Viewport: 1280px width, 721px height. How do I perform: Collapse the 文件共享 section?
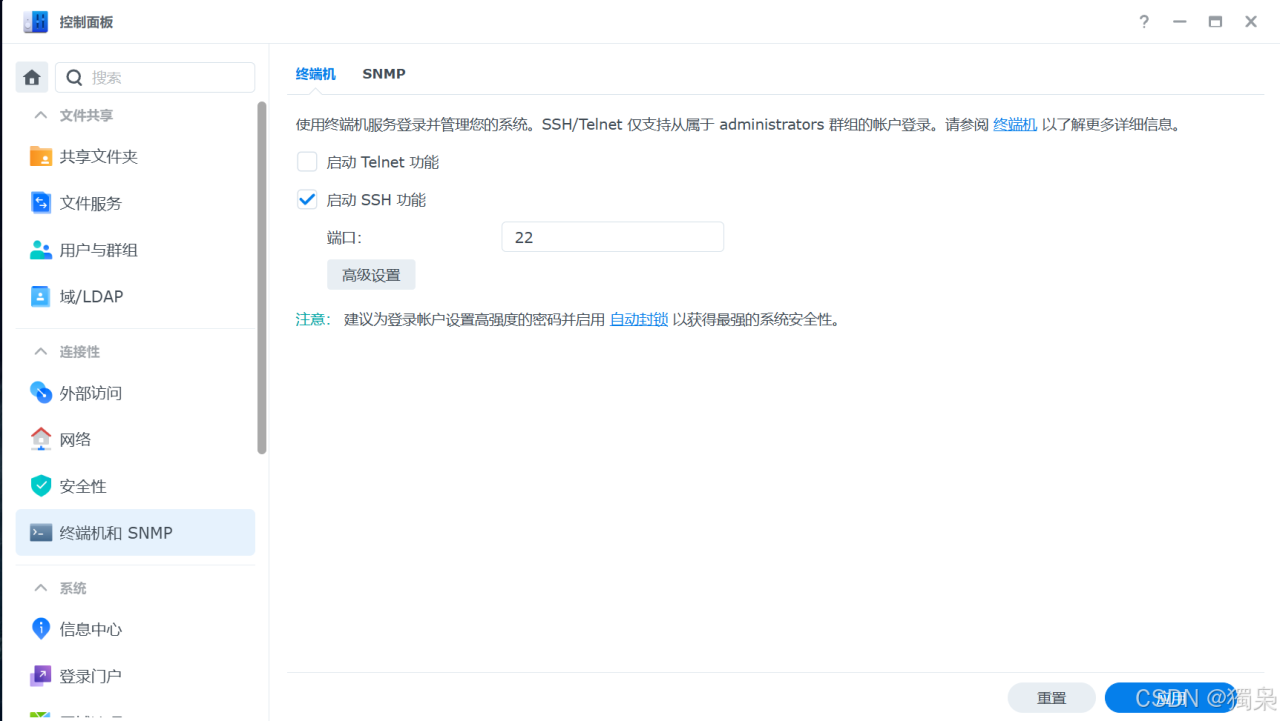tap(40, 115)
